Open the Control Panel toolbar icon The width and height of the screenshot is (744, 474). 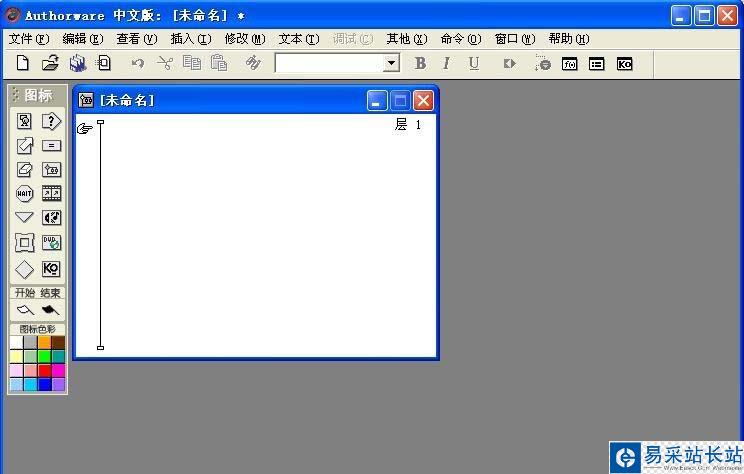tap(542, 63)
